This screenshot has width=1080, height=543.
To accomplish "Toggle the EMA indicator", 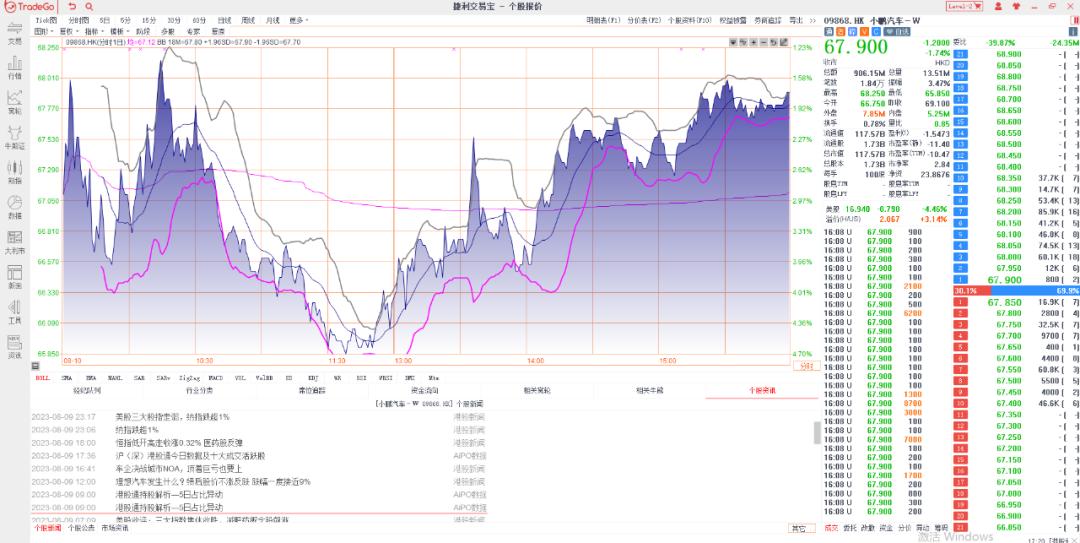I will tap(91, 378).
